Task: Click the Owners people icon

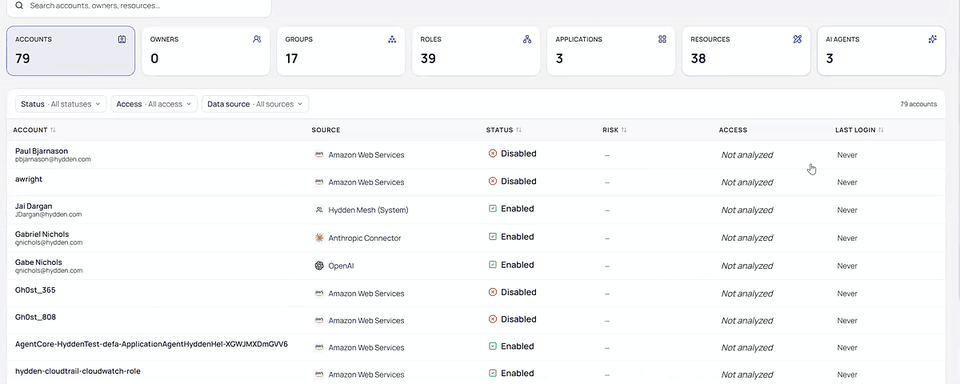Action: [257, 39]
